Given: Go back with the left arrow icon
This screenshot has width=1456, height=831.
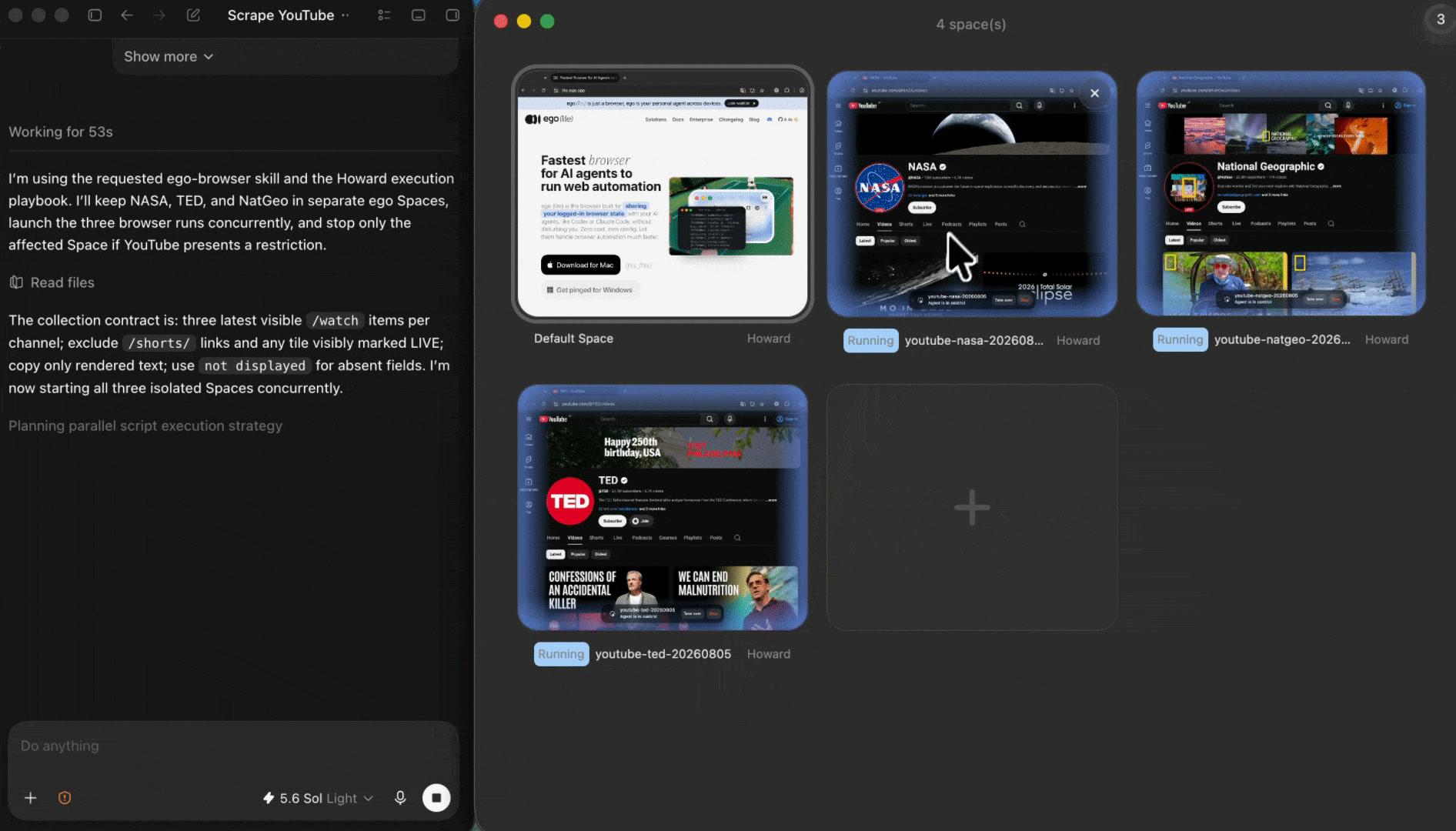Looking at the screenshot, I should coord(127,15).
